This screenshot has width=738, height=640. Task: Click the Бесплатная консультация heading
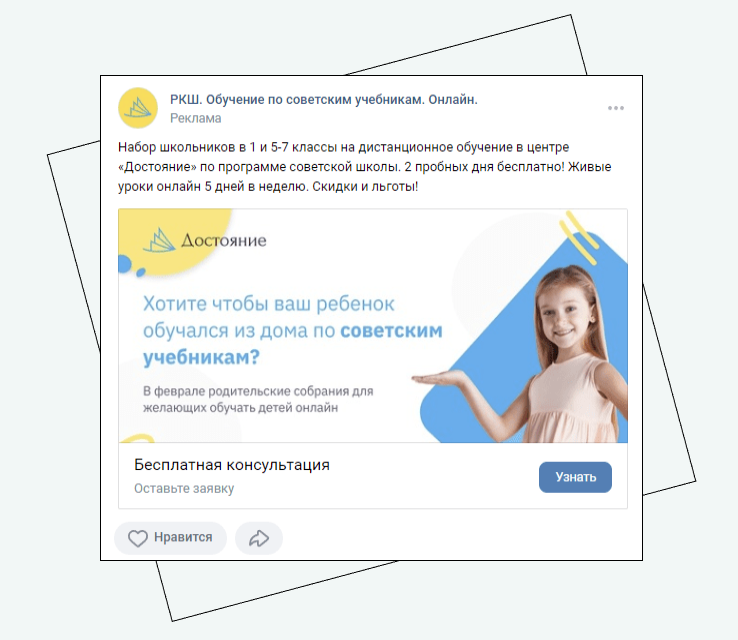(232, 465)
